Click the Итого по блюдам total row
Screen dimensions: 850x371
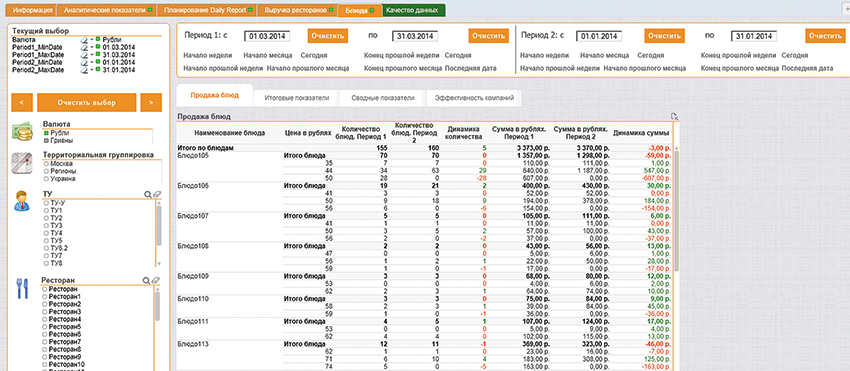coord(424,148)
